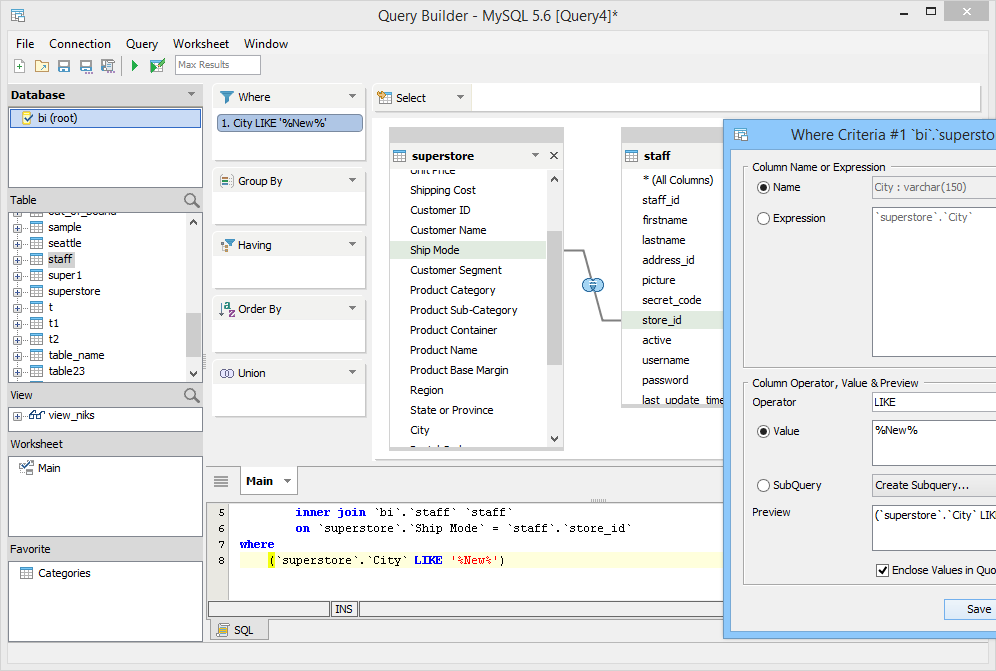Screen dimensions: 996x671
Task: Click the superstore table header icon
Action: 400,156
